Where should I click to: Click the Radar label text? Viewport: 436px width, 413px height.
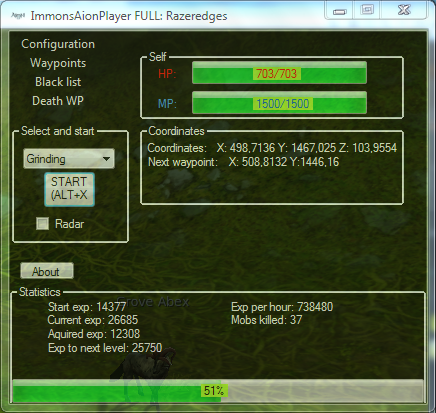[69, 224]
